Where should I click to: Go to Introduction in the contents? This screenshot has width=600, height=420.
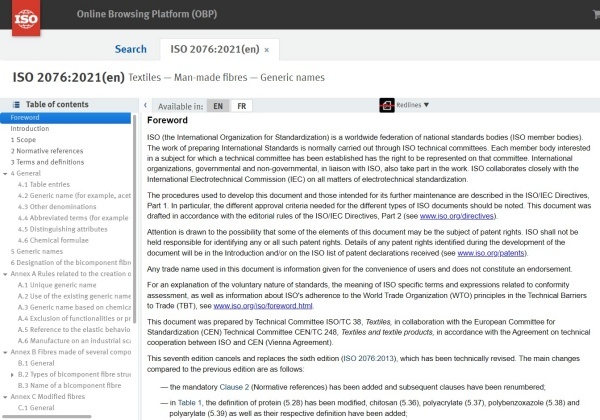click(x=30, y=129)
